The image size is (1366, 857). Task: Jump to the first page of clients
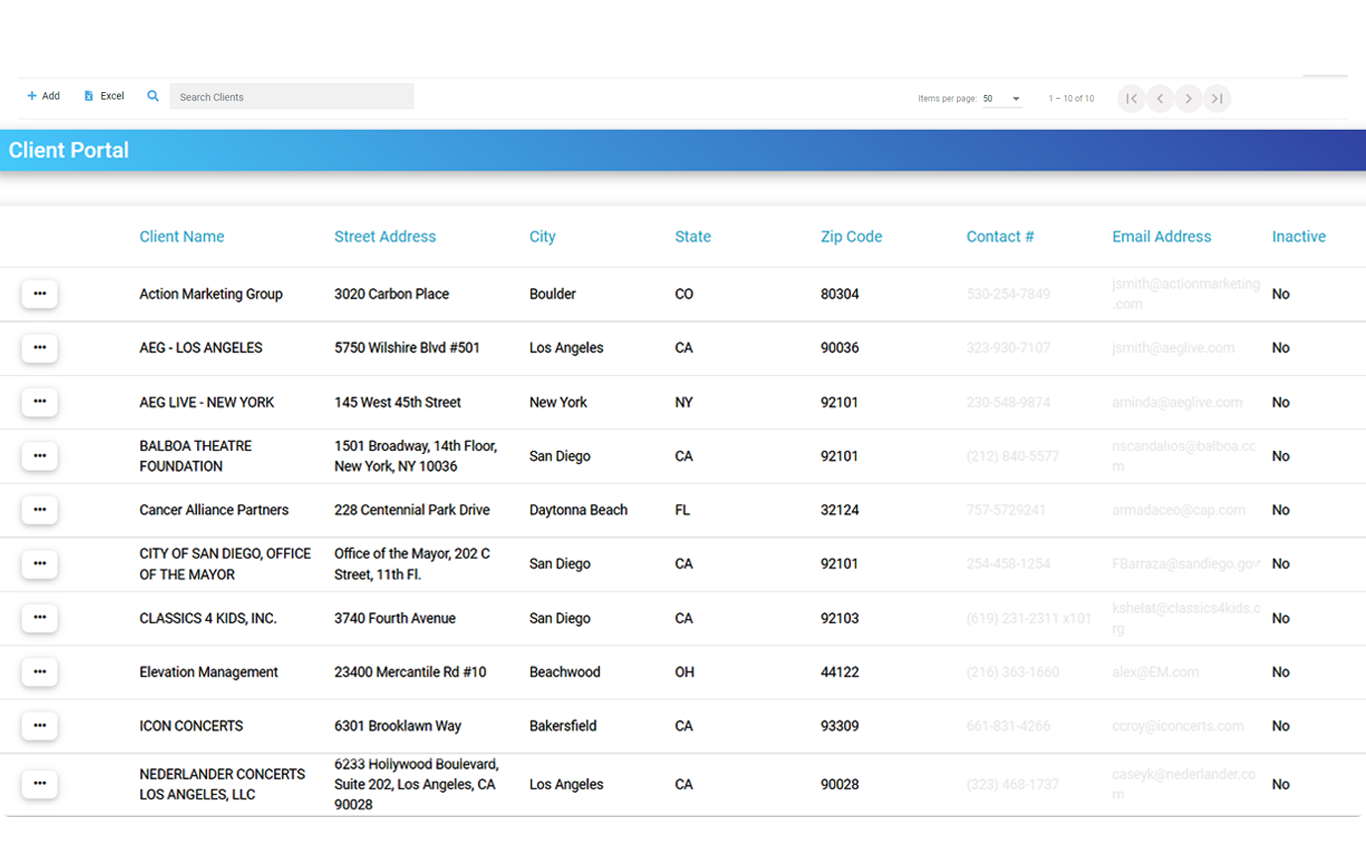pyautogui.click(x=1131, y=98)
